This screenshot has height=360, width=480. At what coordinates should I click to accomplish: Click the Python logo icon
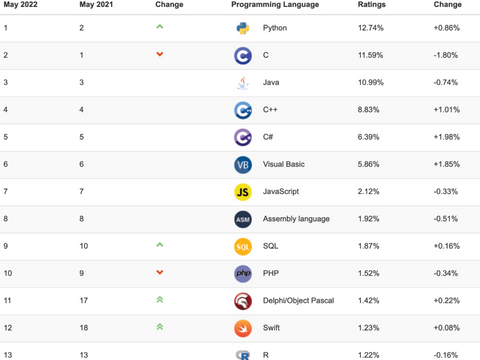[243, 28]
